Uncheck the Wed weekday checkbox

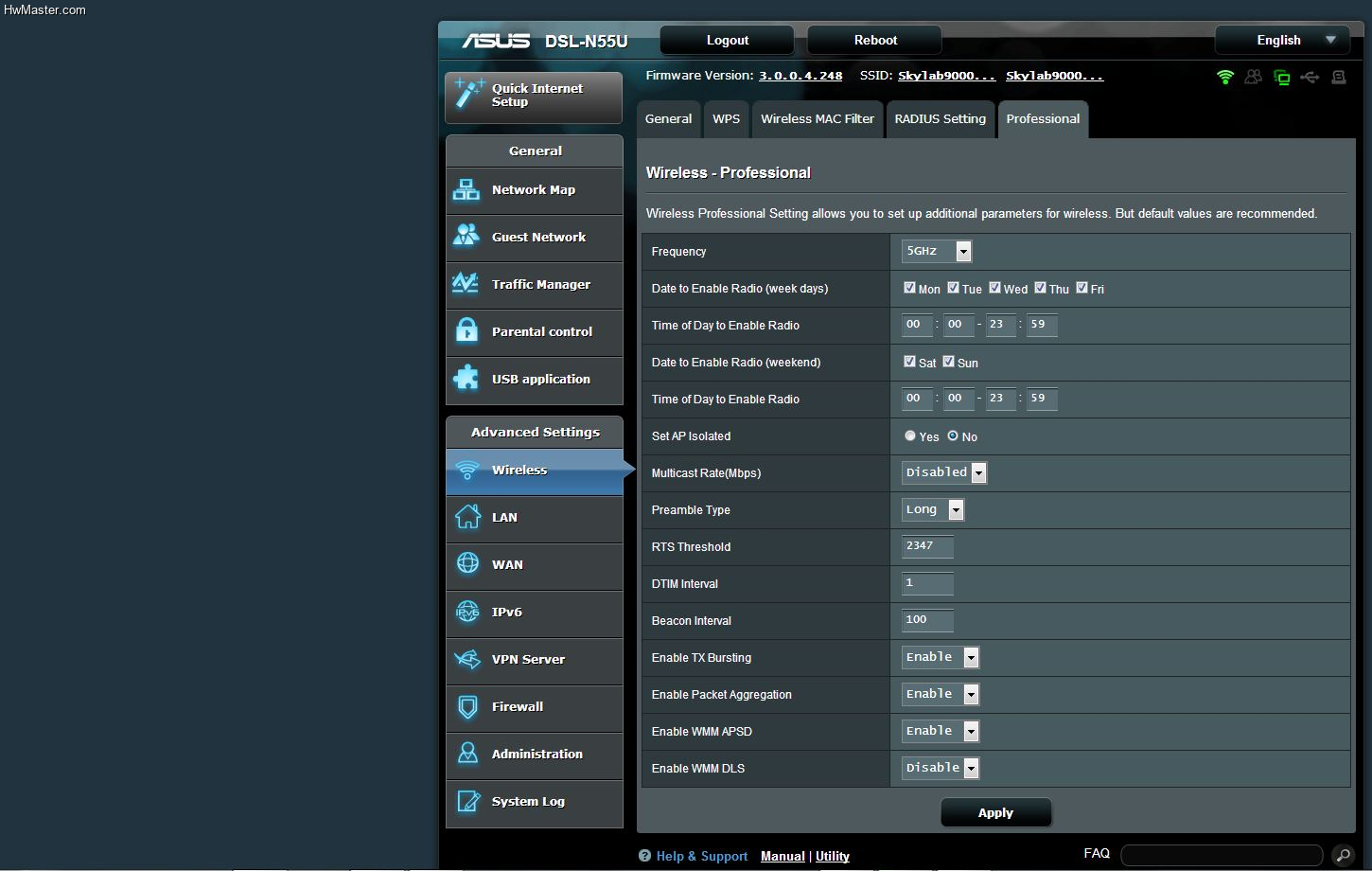(x=994, y=288)
